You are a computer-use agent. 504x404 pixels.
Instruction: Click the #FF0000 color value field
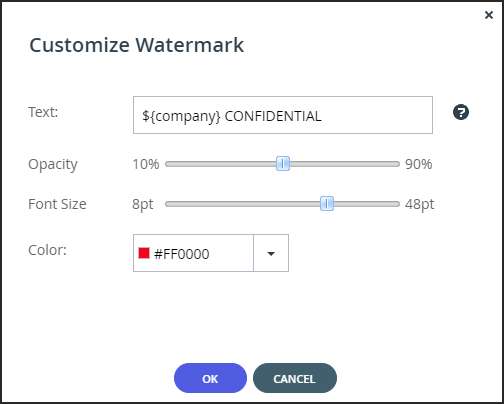click(193, 253)
